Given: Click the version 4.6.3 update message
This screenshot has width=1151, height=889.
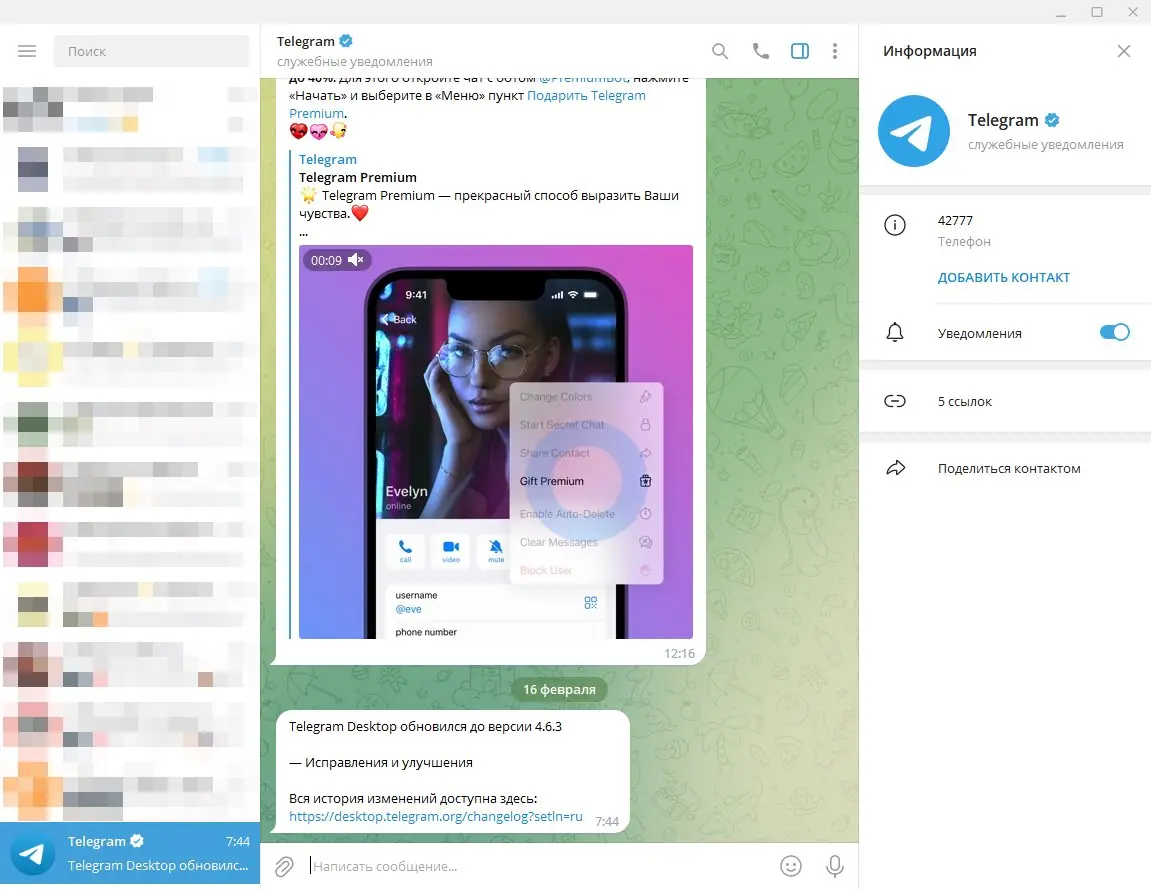Looking at the screenshot, I should point(452,771).
